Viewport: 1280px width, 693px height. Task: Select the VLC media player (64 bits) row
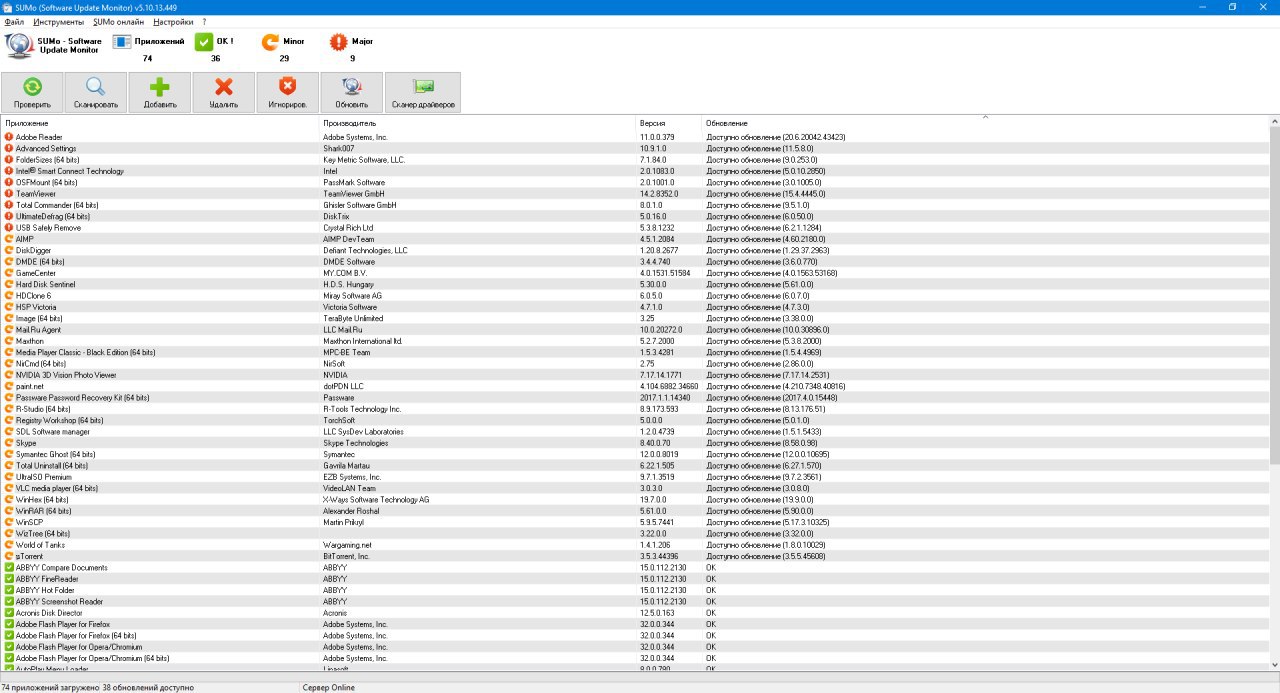635,488
